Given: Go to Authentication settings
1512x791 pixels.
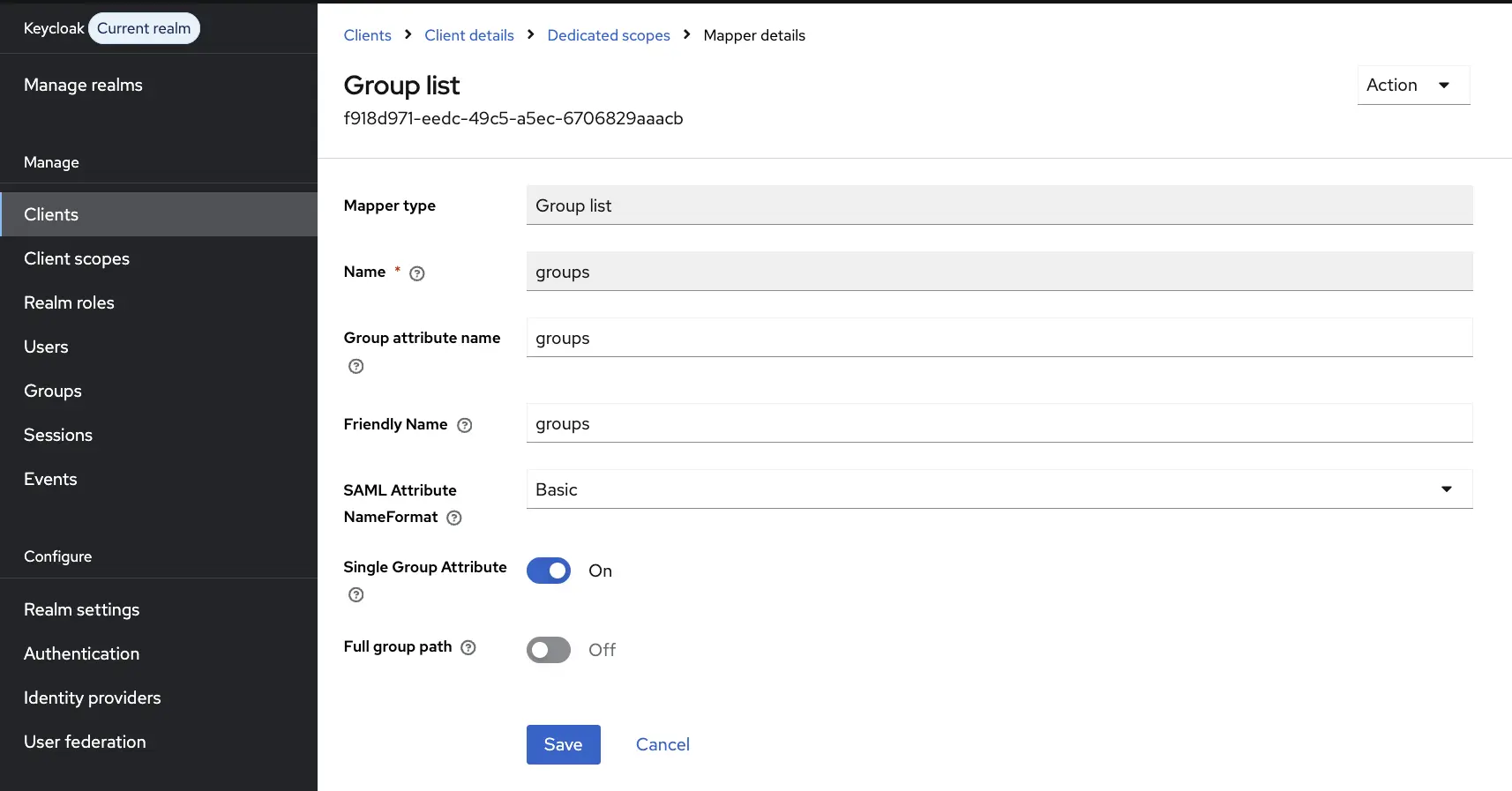Looking at the screenshot, I should [159, 653].
